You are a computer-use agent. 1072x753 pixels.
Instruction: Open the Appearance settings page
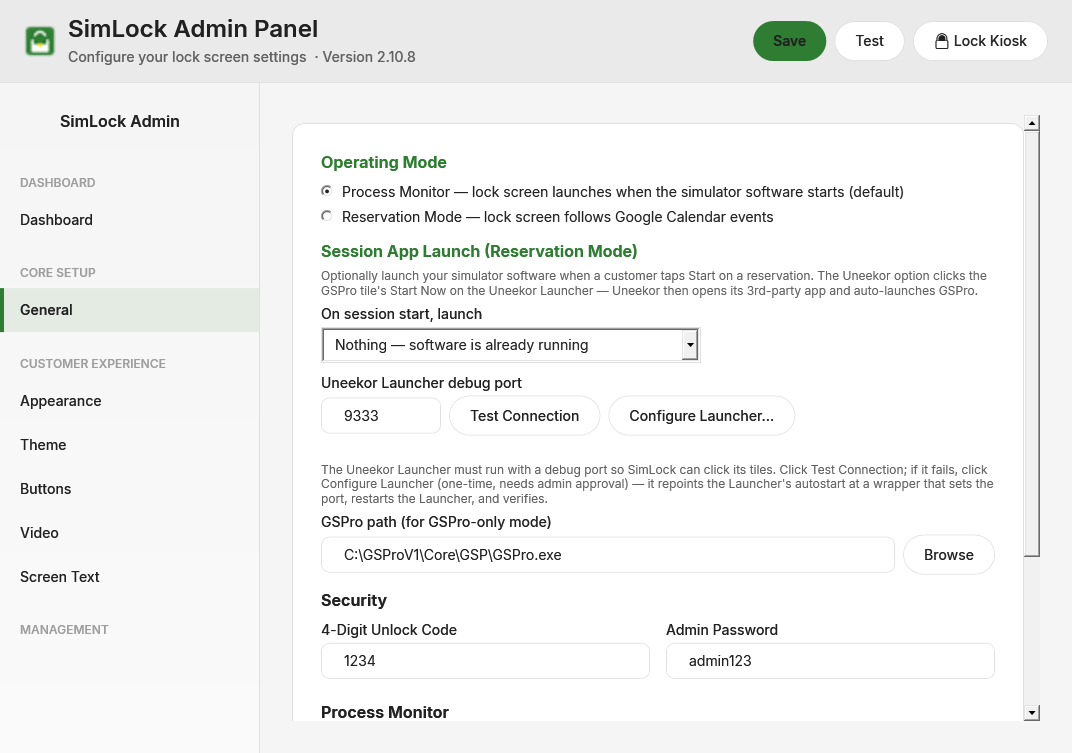point(130,401)
